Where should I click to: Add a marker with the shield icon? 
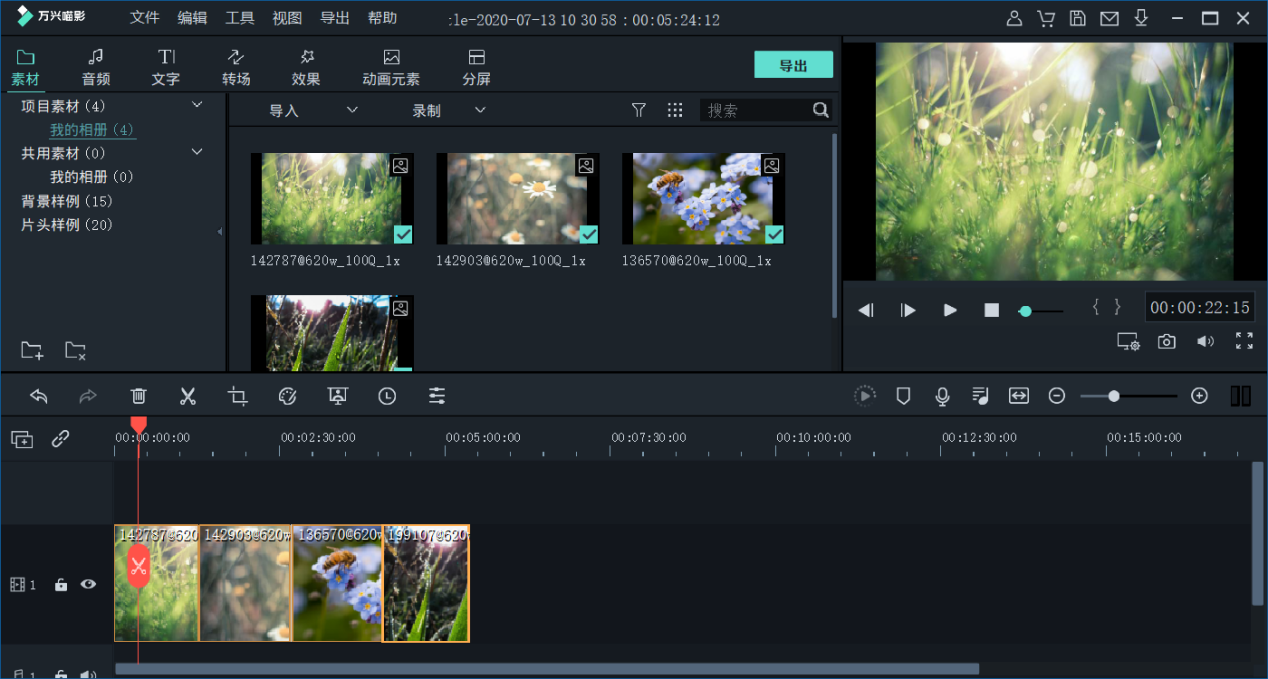tap(903, 396)
